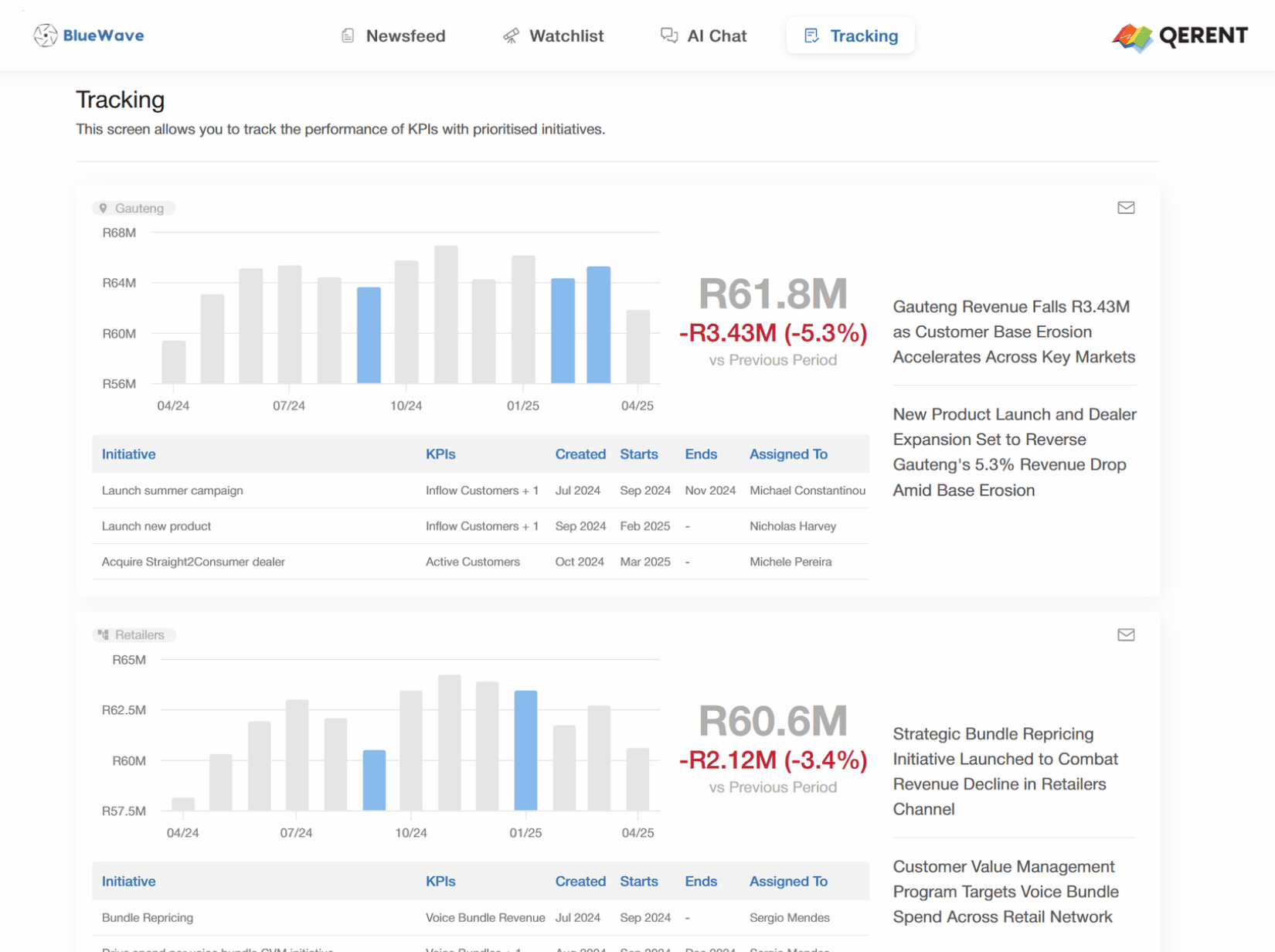This screenshot has width=1275, height=952.
Task: Click the tallest blue bar in Gauteng chart
Action: (598, 325)
